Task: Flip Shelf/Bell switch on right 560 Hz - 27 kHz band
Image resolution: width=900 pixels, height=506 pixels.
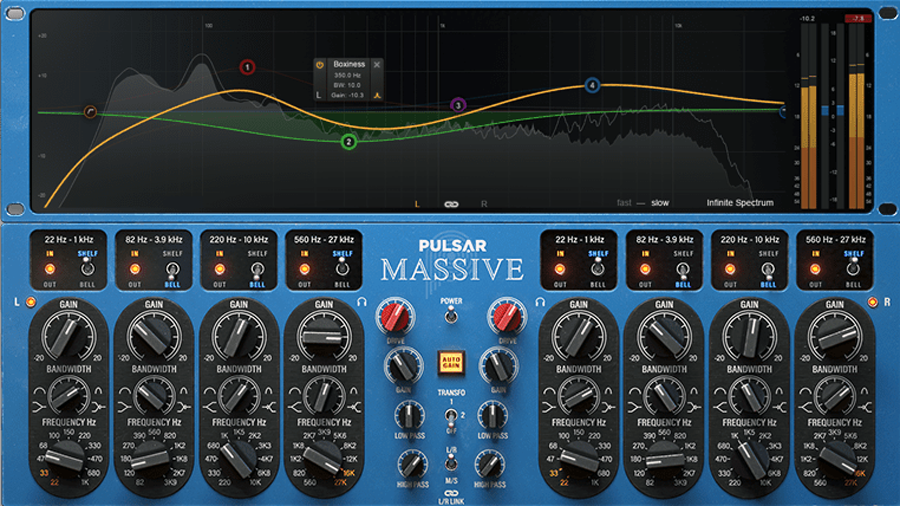Action: click(853, 267)
